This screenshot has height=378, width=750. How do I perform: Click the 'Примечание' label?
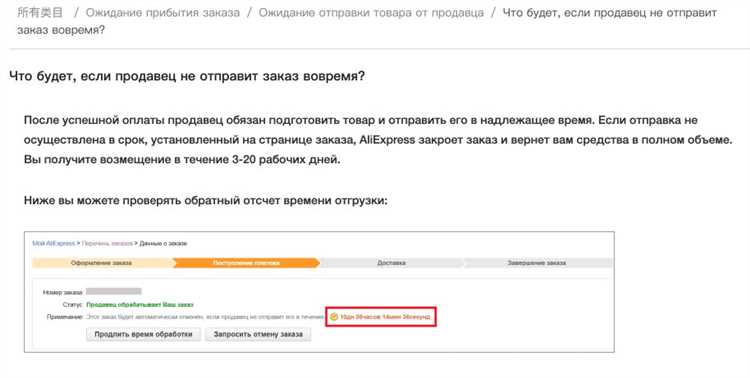[x=65, y=317]
